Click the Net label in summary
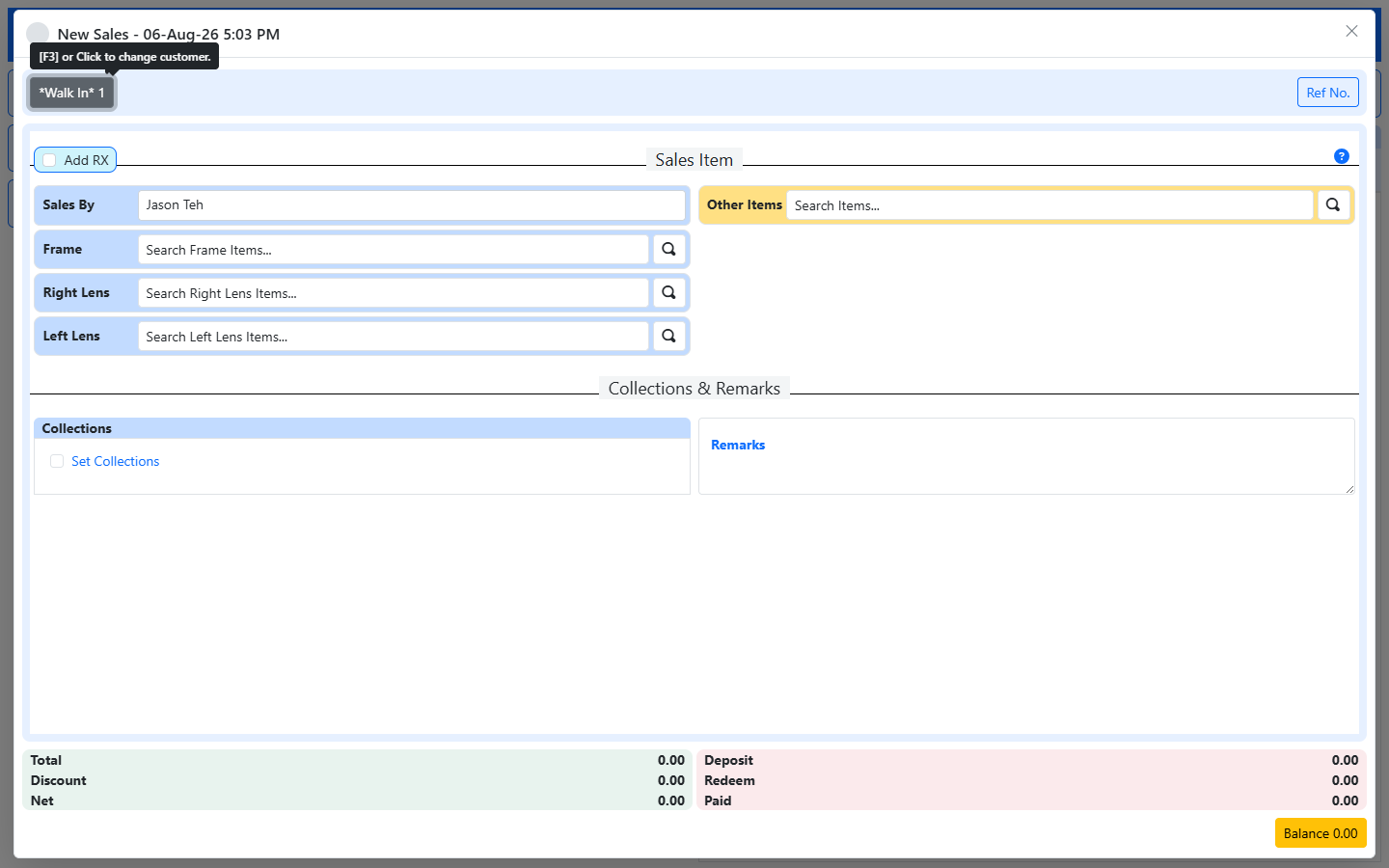The height and width of the screenshot is (868, 1389). 42,800
